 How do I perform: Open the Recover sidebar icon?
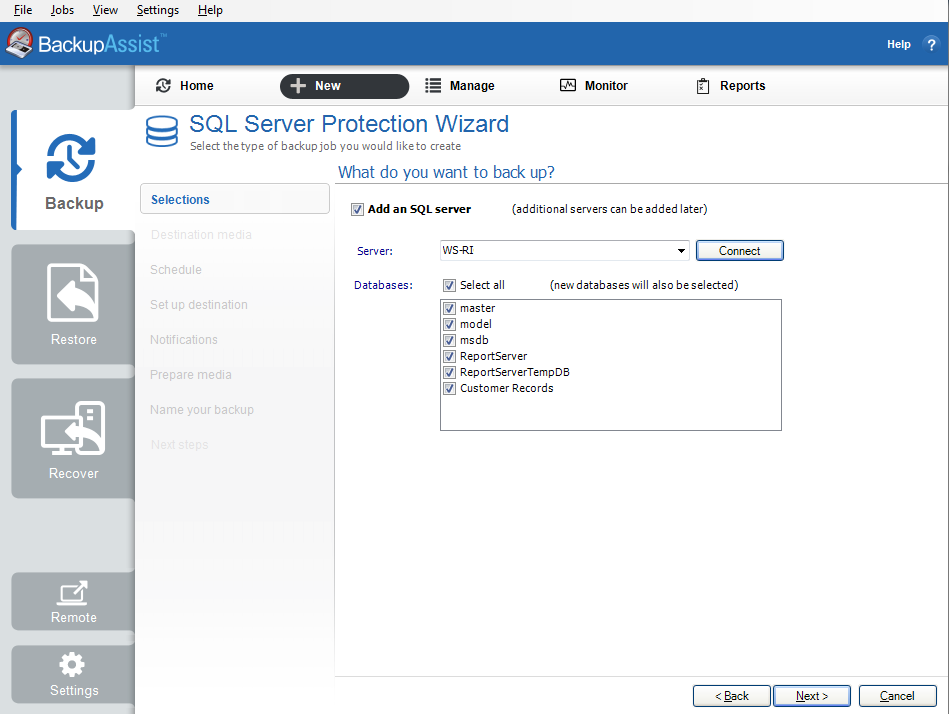point(73,428)
